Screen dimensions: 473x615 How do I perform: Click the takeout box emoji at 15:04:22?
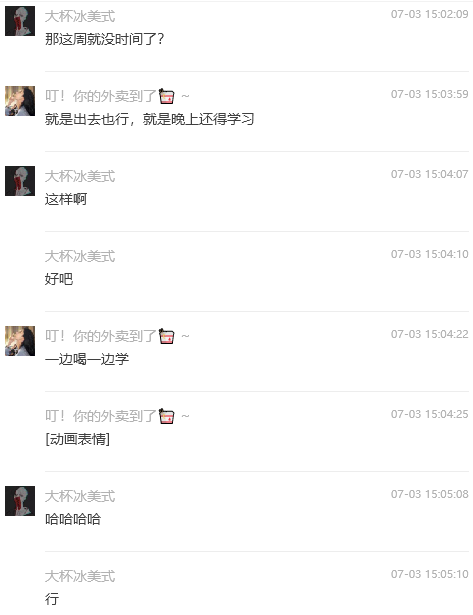[166, 336]
